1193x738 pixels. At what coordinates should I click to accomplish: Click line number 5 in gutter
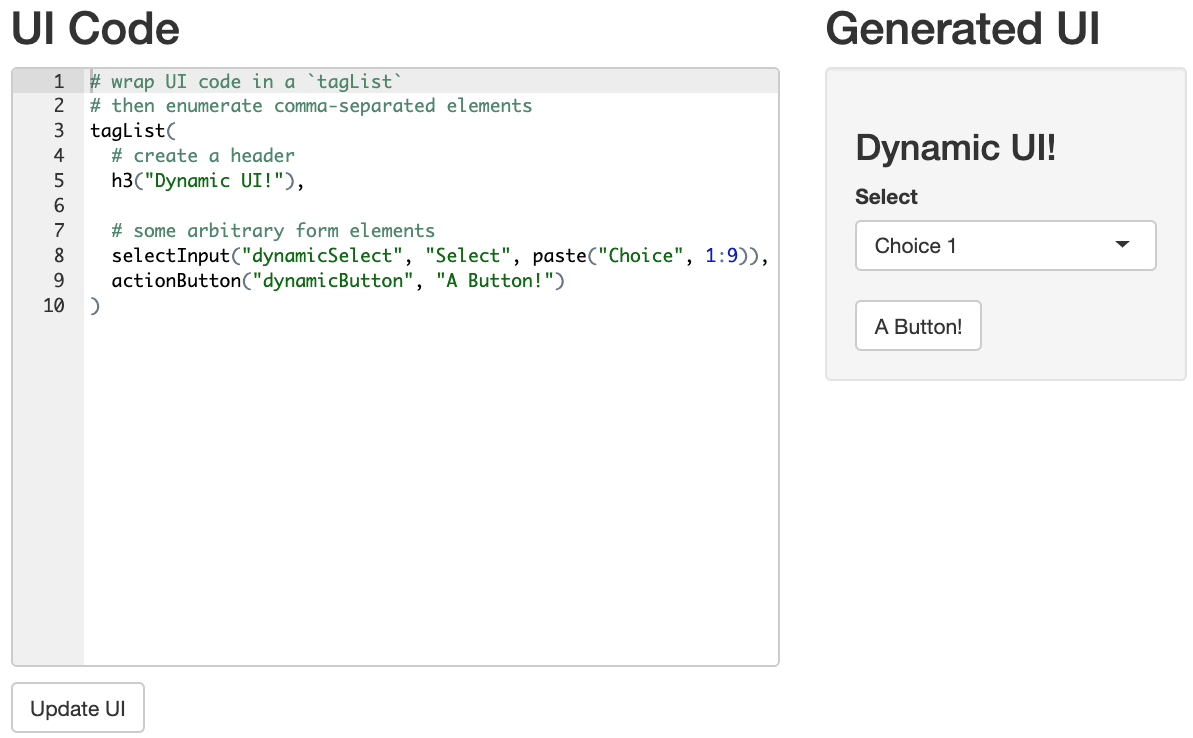tap(59, 181)
